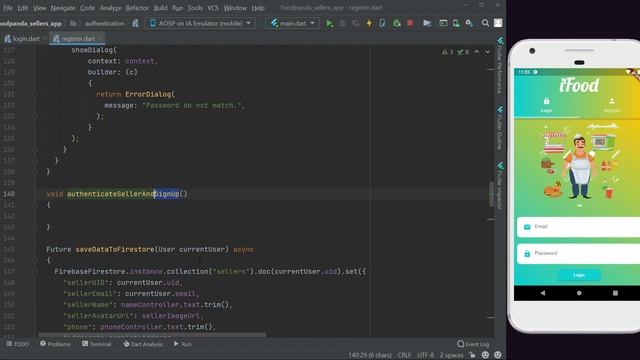Open the AVD Manager icon
Screen dimensions: 640x360
tap(456, 23)
